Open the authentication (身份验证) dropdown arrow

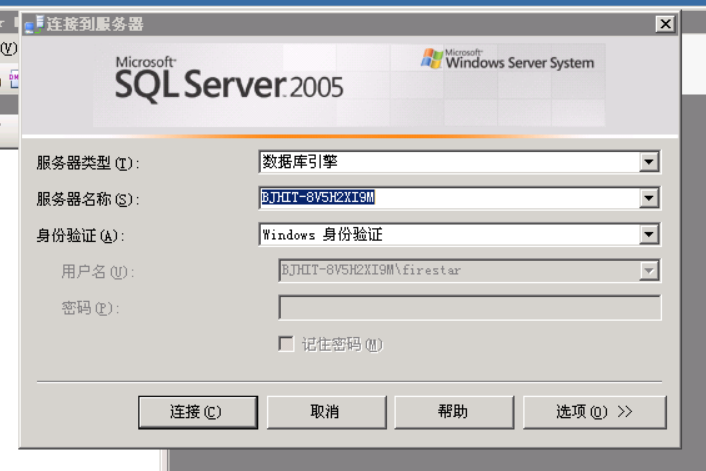point(649,234)
